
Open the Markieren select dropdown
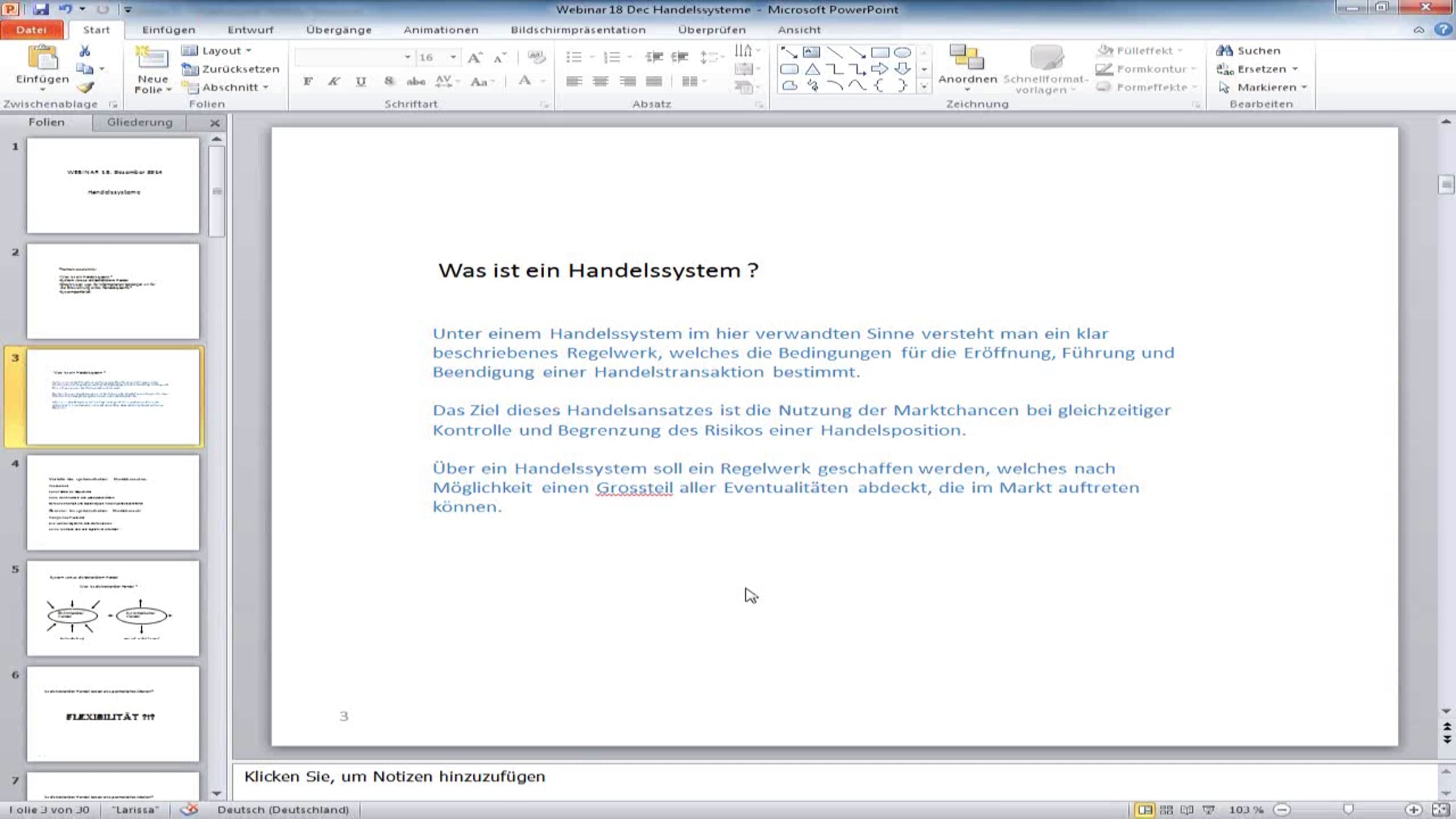pyautogui.click(x=1262, y=87)
